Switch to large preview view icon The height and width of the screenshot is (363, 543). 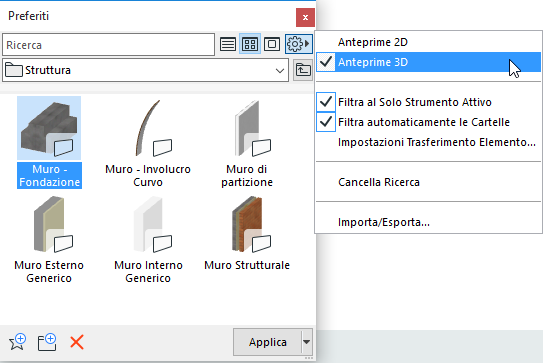tap(272, 44)
